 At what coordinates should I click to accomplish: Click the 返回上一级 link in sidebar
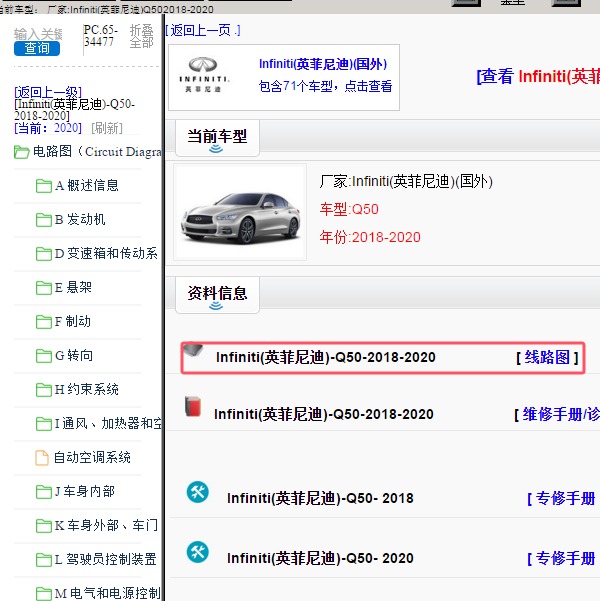(x=48, y=92)
